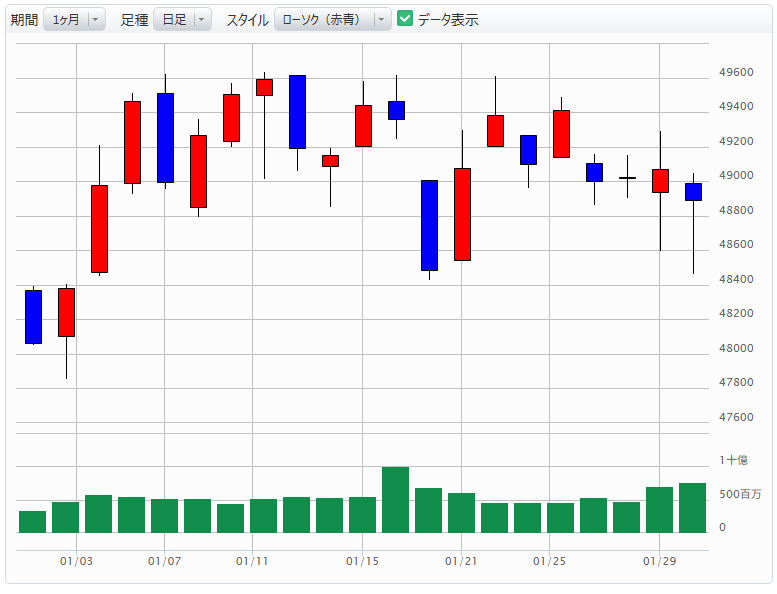777x594 pixels.
Task: Select the rightmost blue candlestick
Action: [x=693, y=192]
